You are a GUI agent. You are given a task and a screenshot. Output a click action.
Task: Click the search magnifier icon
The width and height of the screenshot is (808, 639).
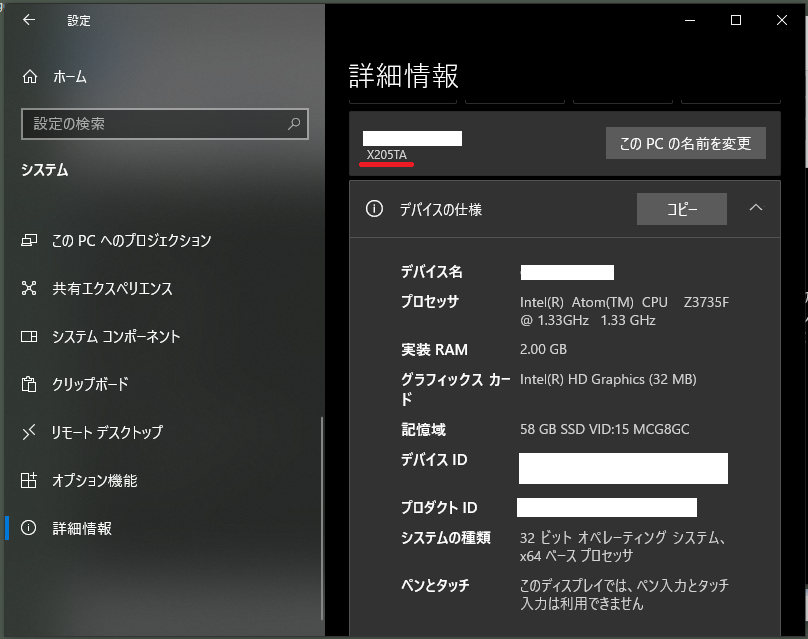pos(294,124)
